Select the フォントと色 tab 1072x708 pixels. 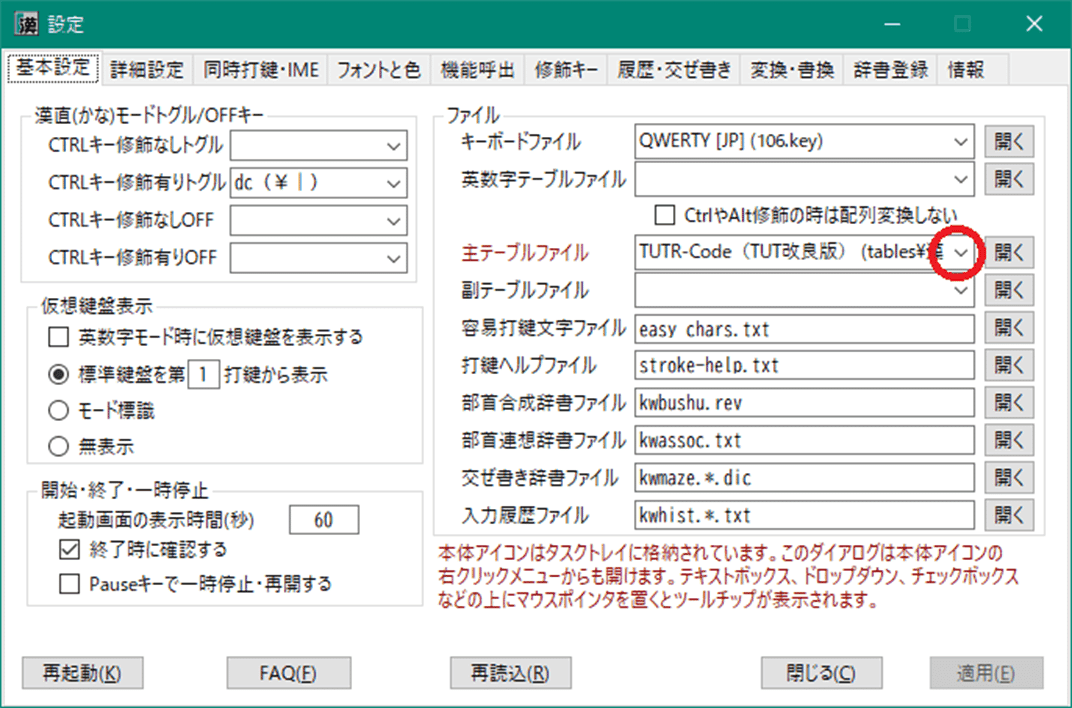click(379, 70)
